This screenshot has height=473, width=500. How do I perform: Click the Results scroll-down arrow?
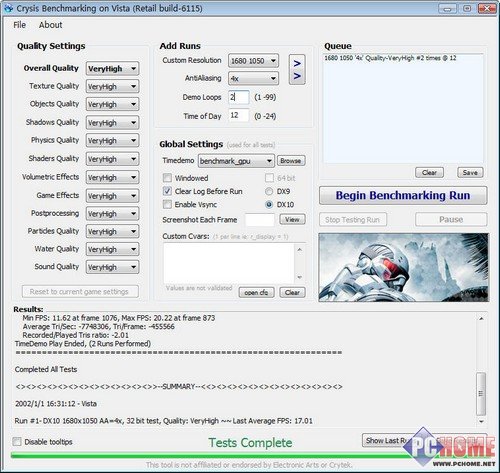click(x=481, y=422)
